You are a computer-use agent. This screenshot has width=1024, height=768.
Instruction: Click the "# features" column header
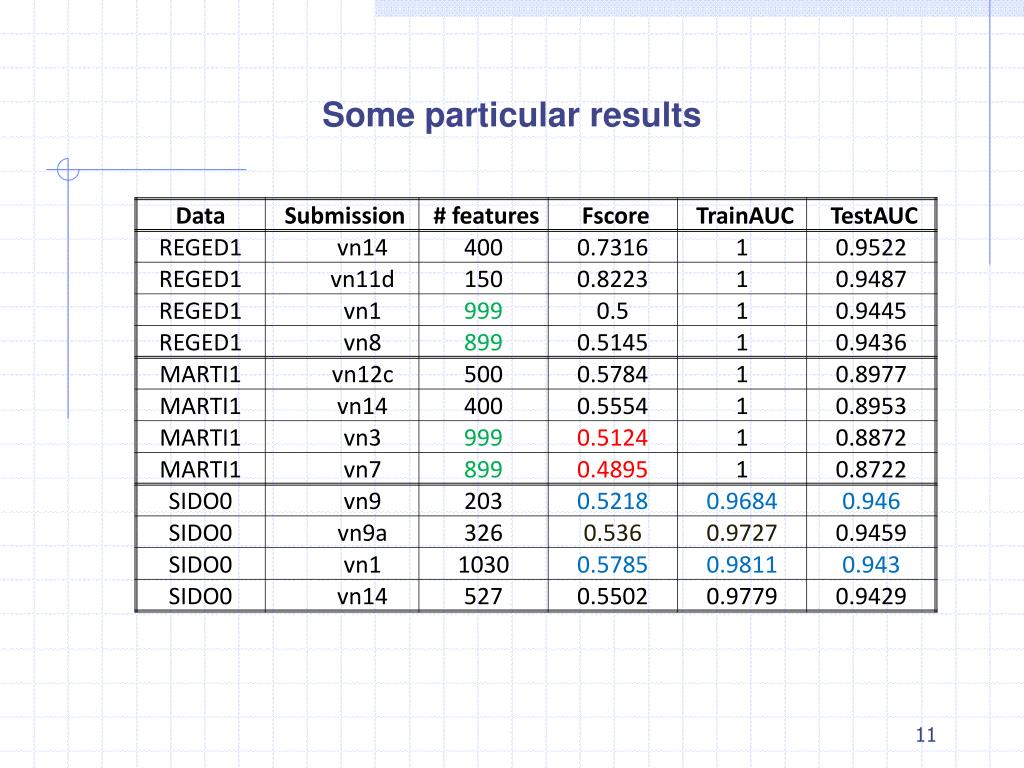pos(486,216)
